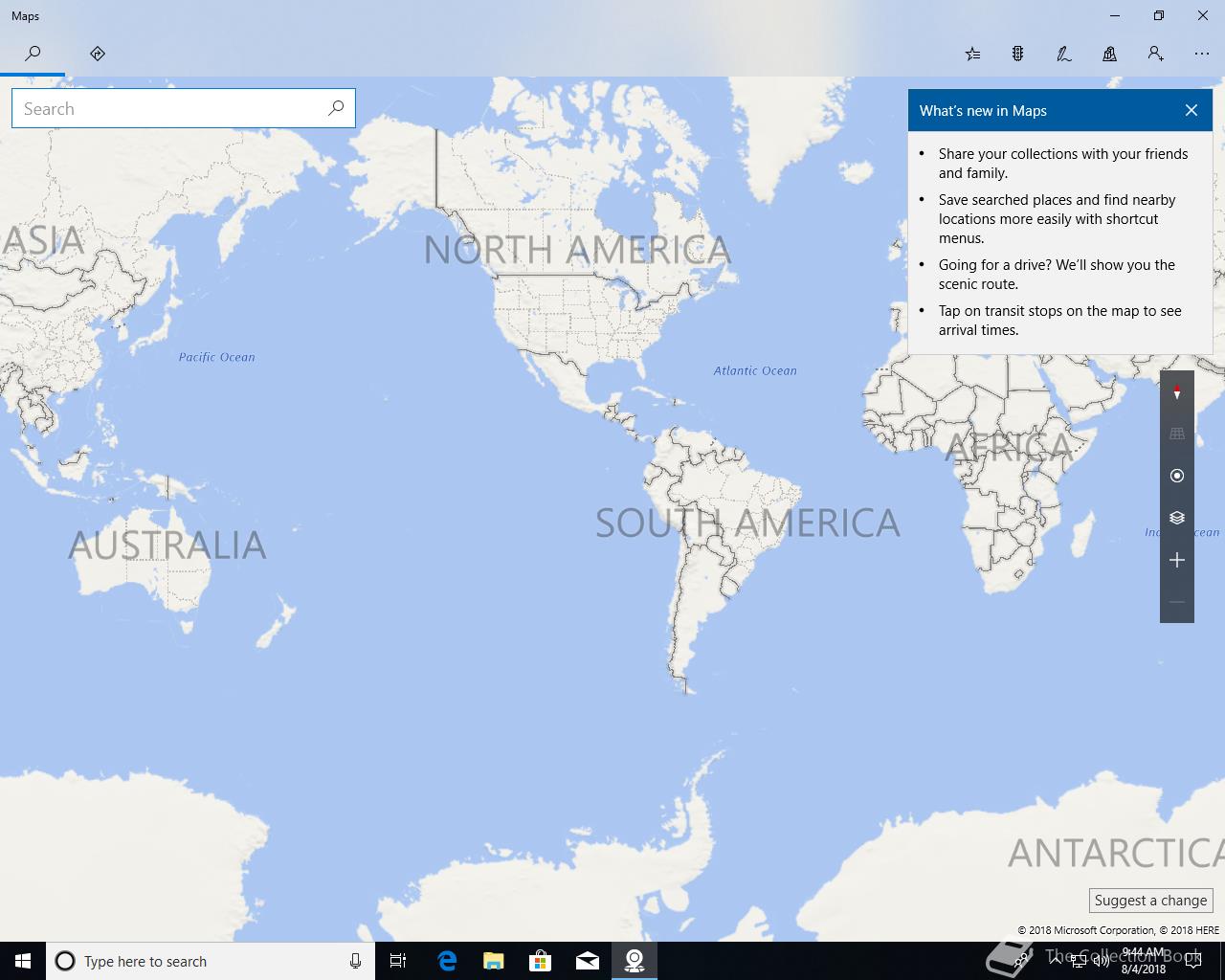Click the SOUTH AMERICA map label
The height and width of the screenshot is (980, 1225).
click(x=747, y=523)
